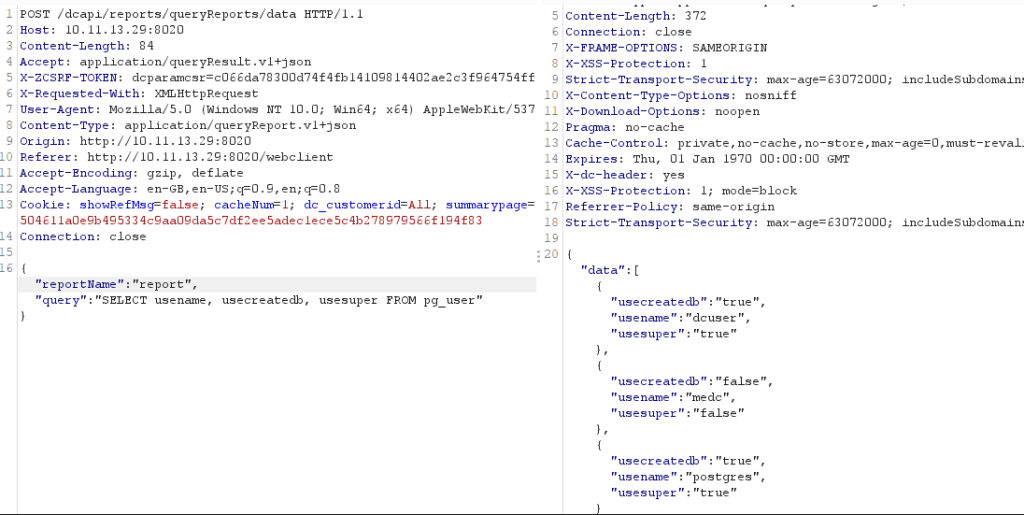This screenshot has height=515, width=1024.
Task: Click the "reportName" line in request body
Action: point(118,284)
